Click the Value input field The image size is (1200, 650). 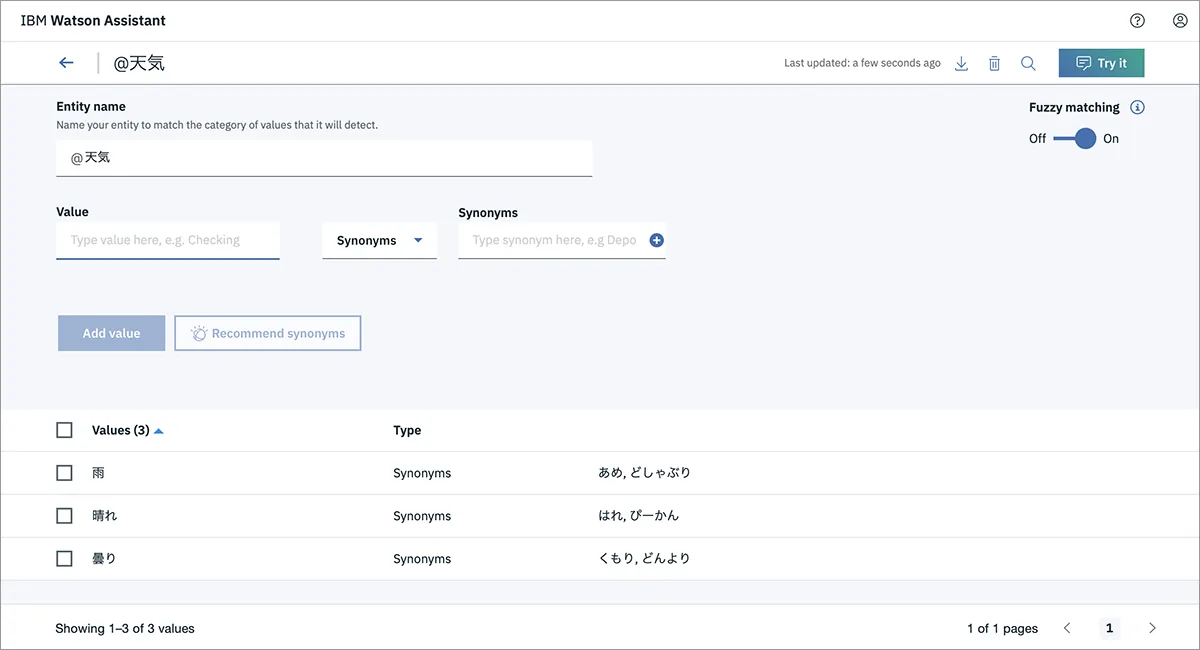(x=168, y=240)
